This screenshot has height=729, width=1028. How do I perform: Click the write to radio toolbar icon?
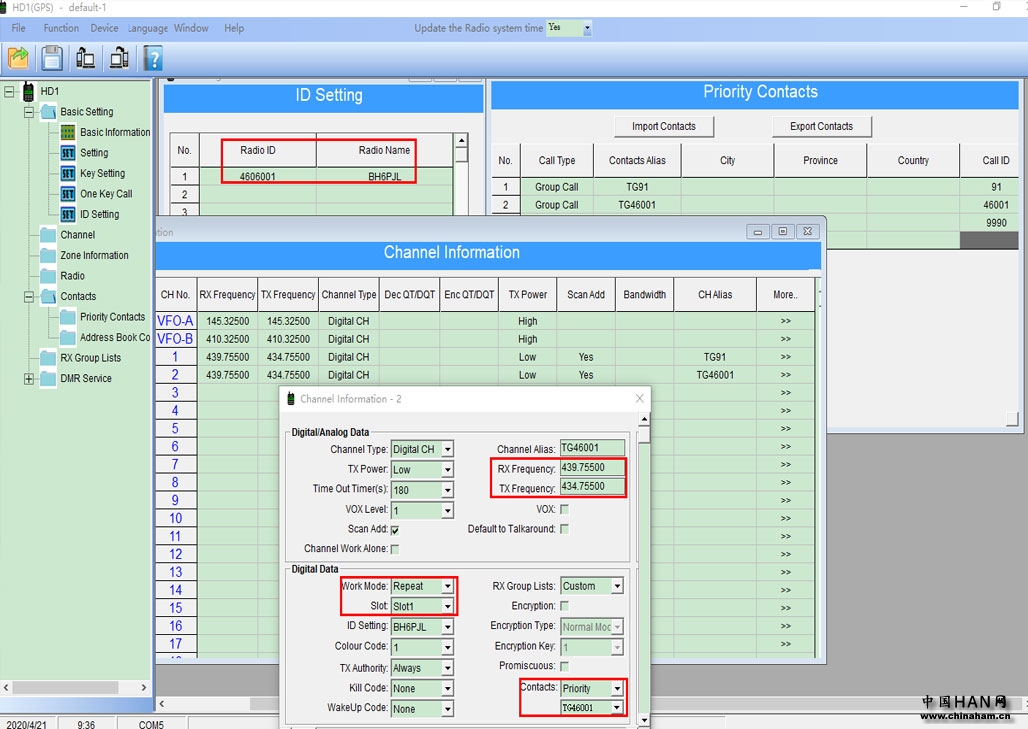(119, 58)
